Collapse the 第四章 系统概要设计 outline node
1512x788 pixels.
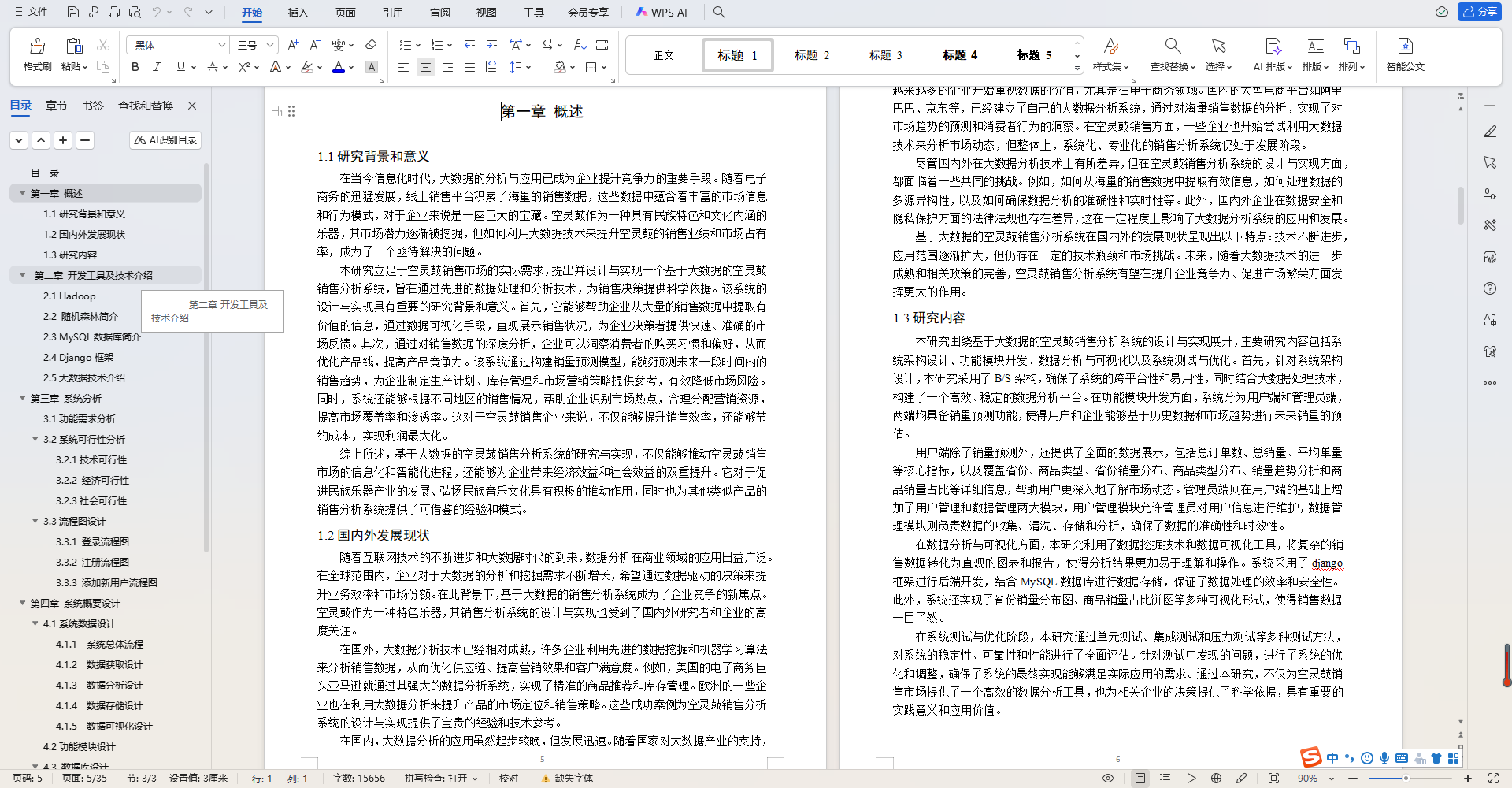point(23,603)
